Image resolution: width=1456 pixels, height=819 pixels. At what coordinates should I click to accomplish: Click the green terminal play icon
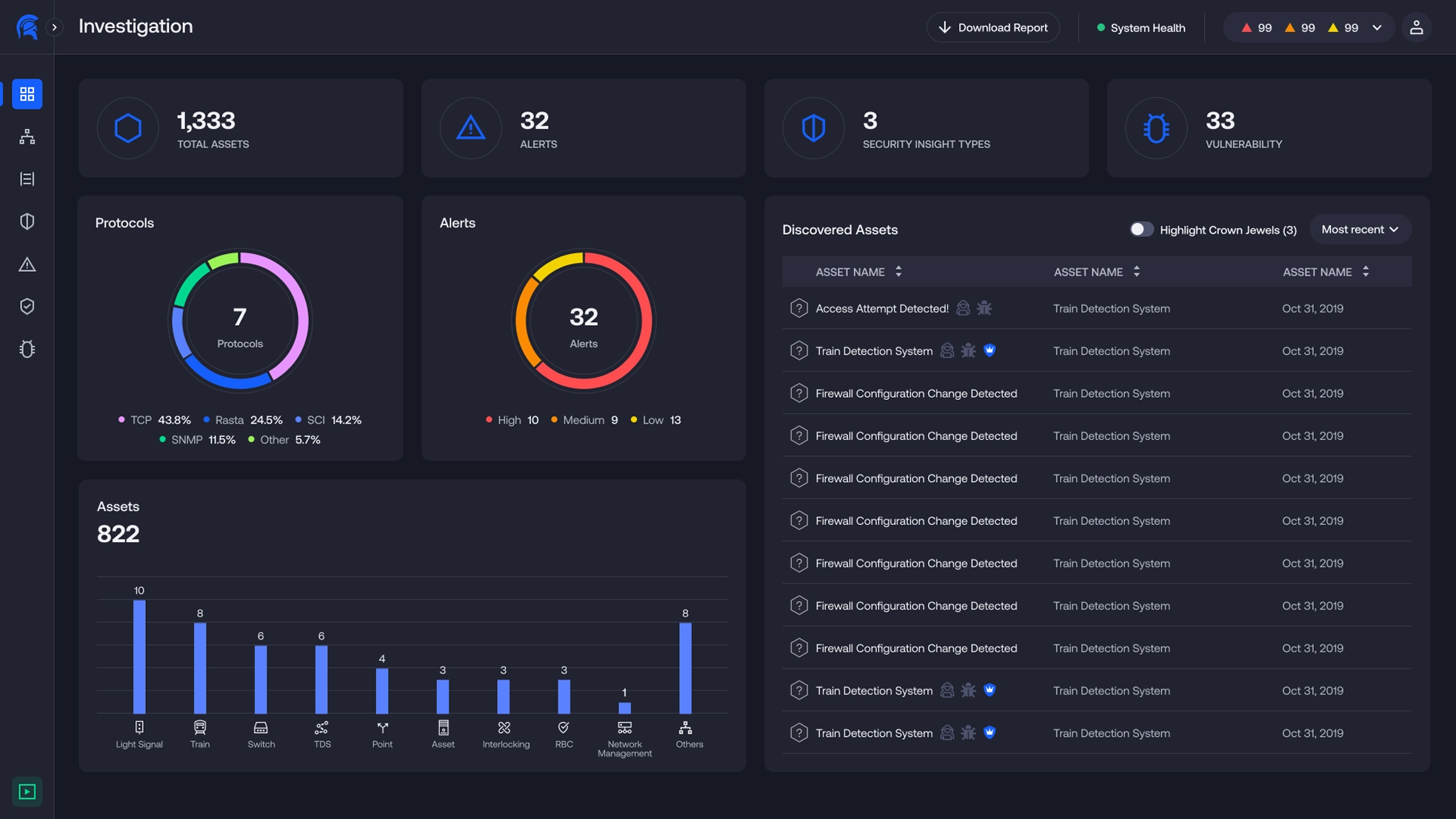tap(27, 792)
